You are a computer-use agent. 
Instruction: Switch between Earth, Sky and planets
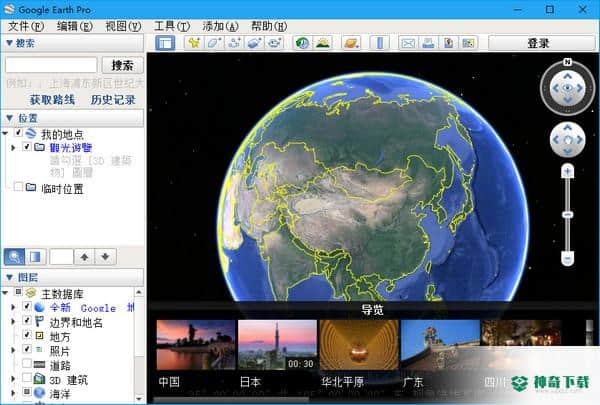point(351,43)
